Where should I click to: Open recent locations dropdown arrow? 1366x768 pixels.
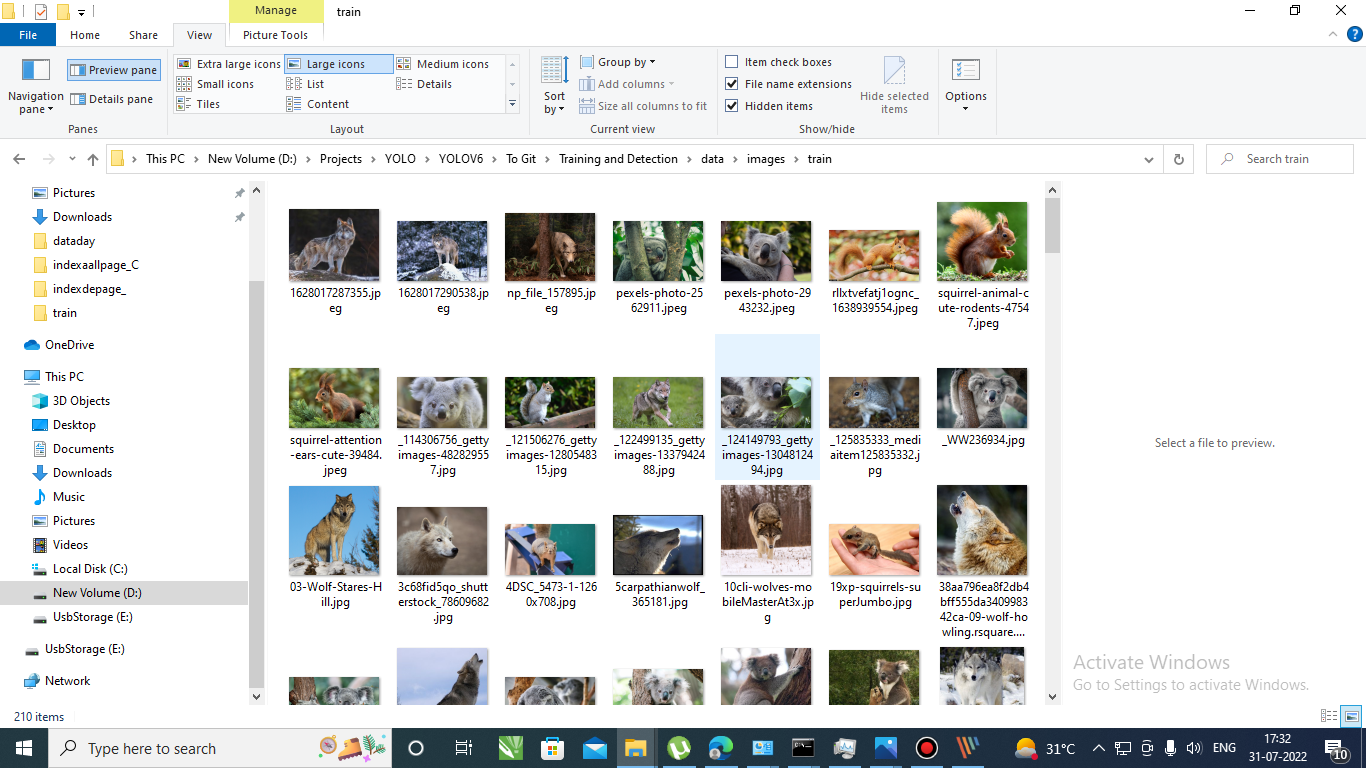tap(71, 159)
